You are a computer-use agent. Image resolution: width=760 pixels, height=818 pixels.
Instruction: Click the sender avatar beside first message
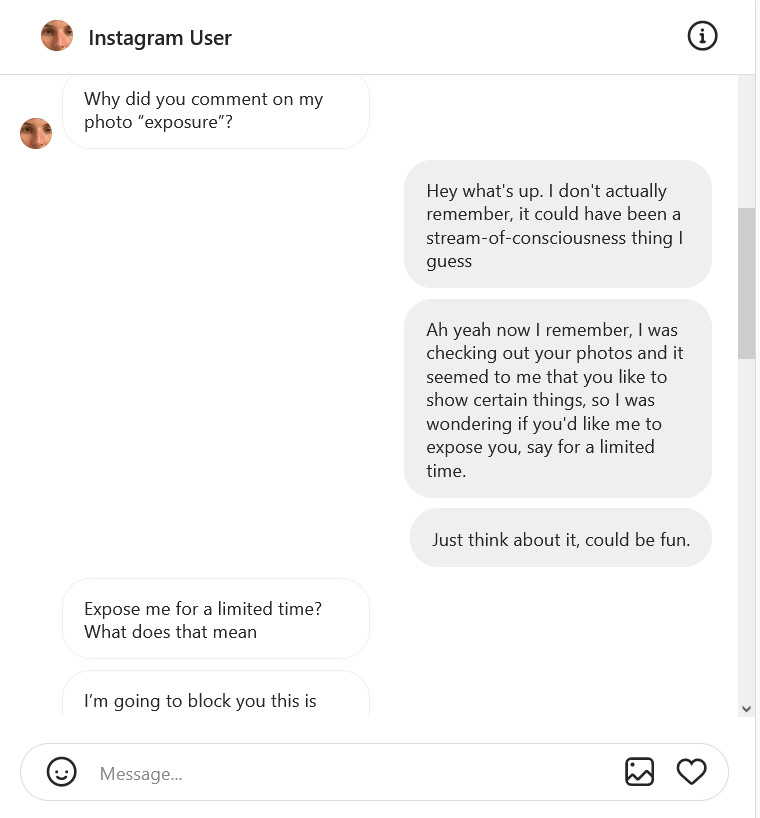click(36, 133)
